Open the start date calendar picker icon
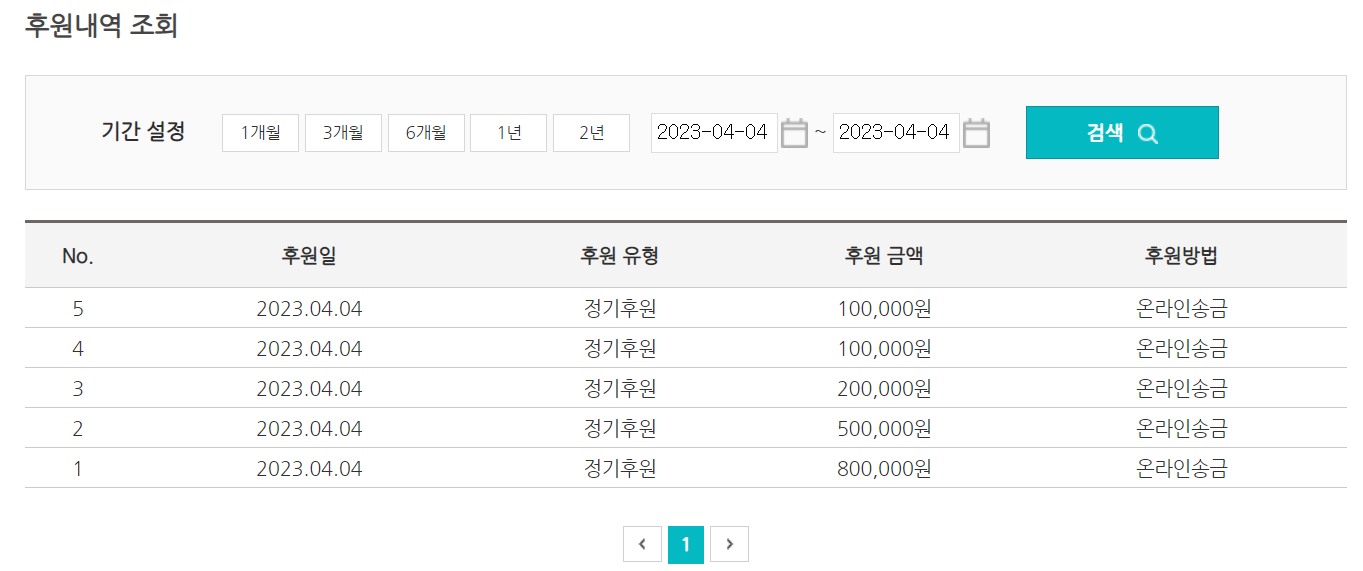1363x571 pixels. tap(794, 133)
